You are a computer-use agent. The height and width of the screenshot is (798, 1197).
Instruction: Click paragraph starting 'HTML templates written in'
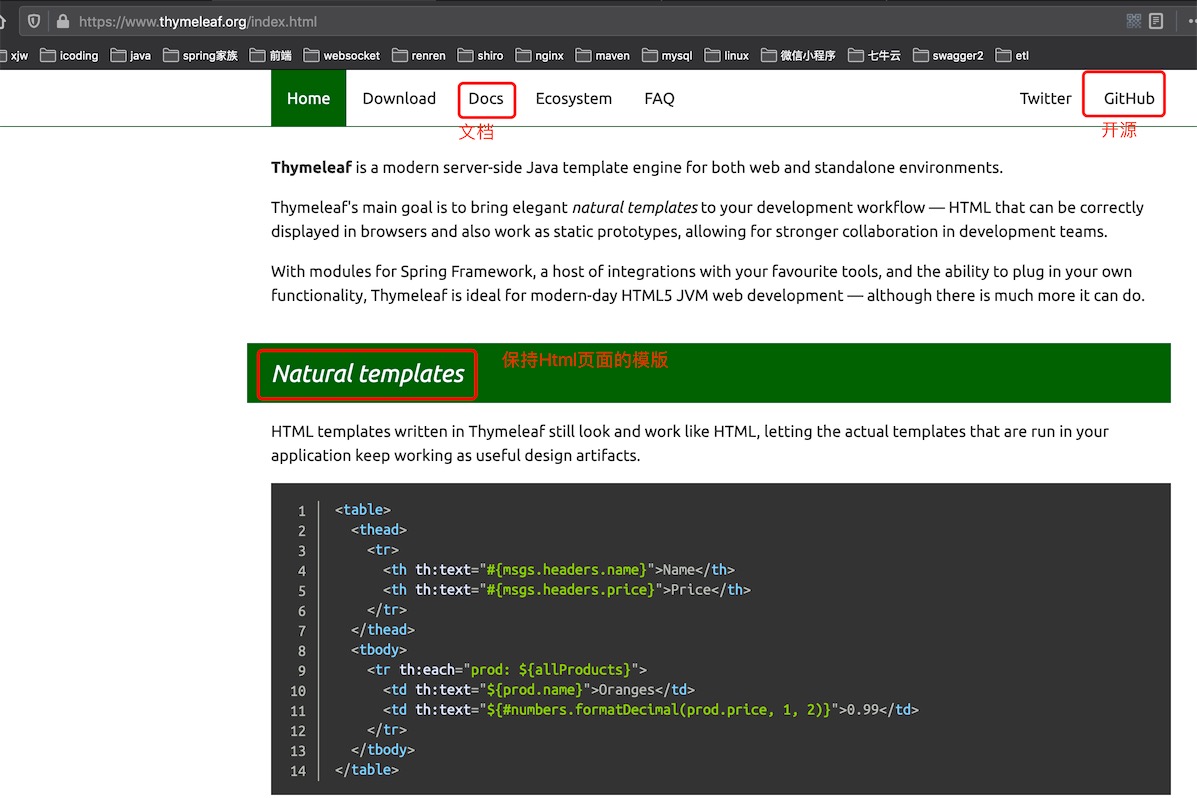click(690, 443)
